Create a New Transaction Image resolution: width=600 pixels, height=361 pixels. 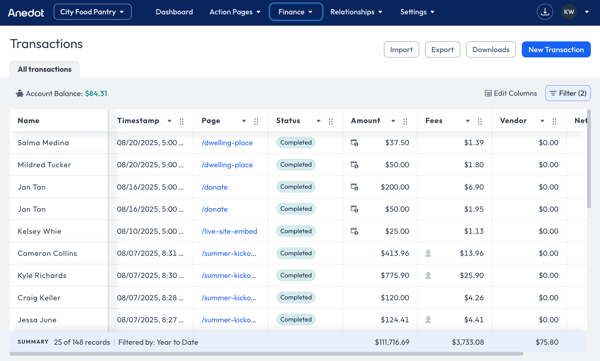coord(556,50)
